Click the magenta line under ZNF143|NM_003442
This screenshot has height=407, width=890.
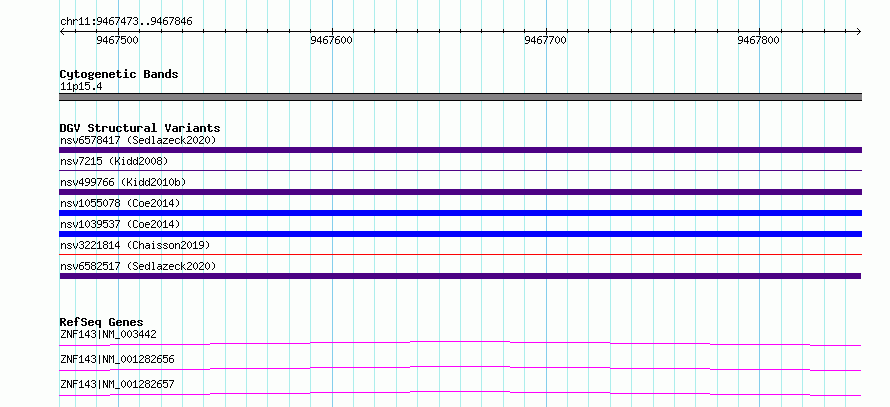(460, 343)
